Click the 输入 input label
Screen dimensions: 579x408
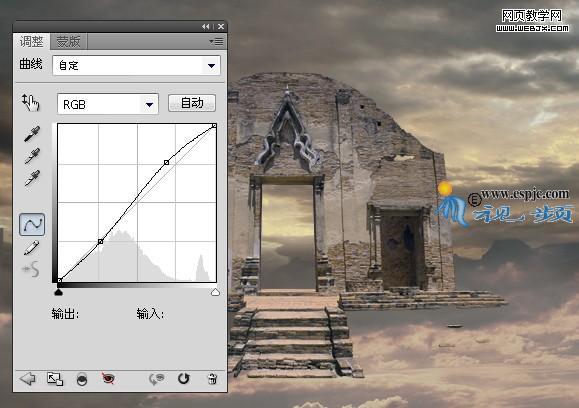(x=150, y=314)
